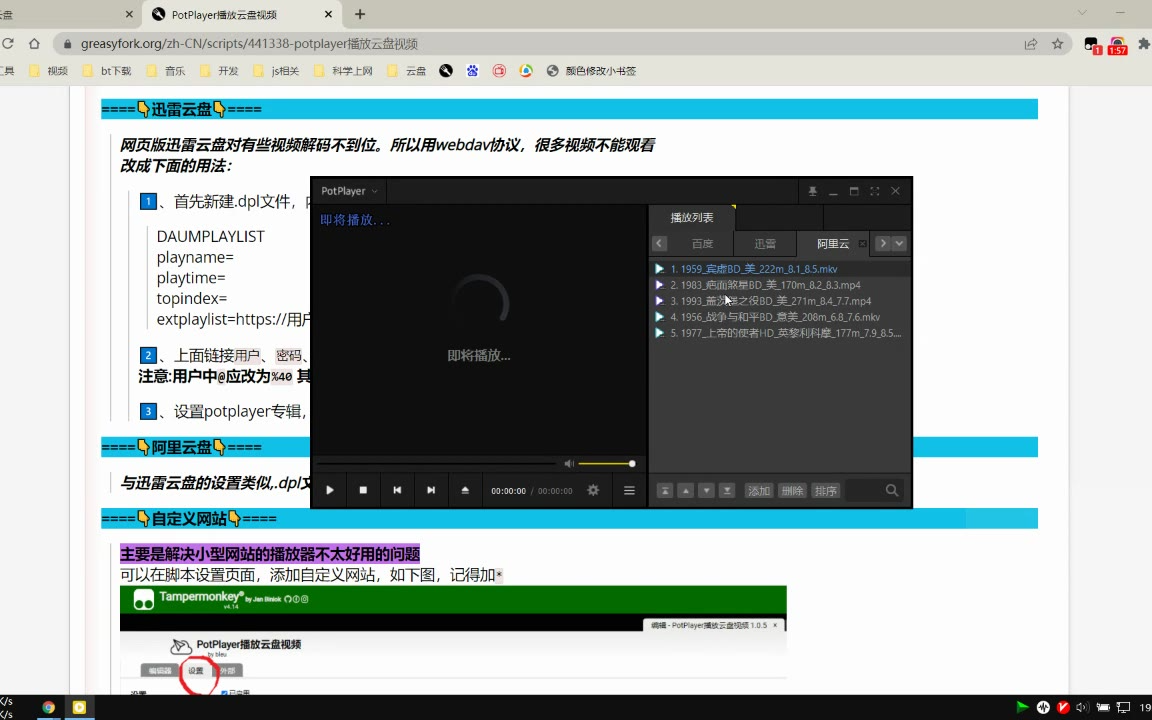This screenshot has height=720, width=1152.
Task: Switch to the 迅雷 playlist tab
Action: pyautogui.click(x=765, y=244)
